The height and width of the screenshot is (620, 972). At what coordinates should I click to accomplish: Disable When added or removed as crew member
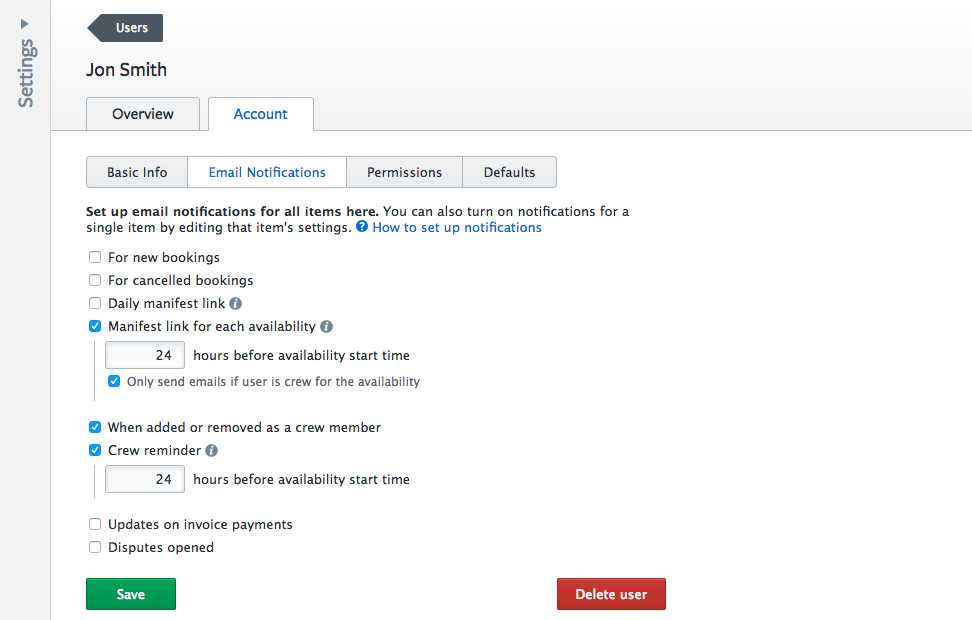pyautogui.click(x=95, y=427)
